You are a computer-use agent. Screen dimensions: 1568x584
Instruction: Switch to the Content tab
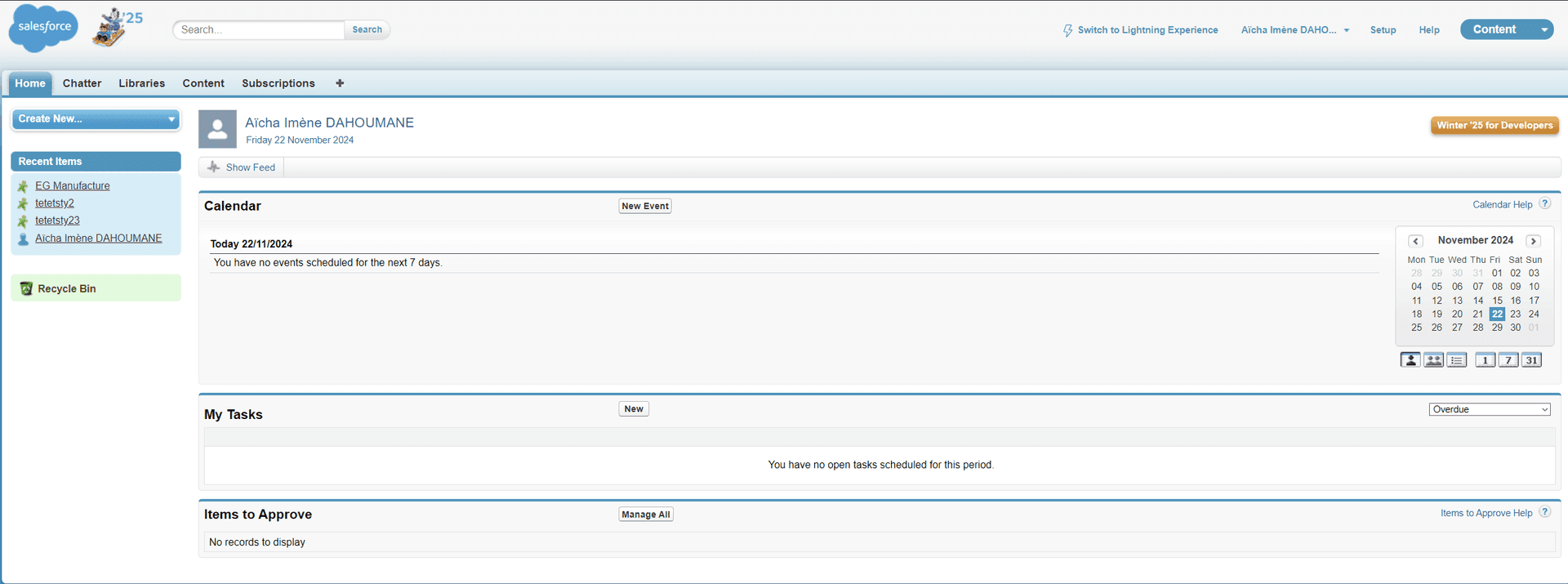203,83
